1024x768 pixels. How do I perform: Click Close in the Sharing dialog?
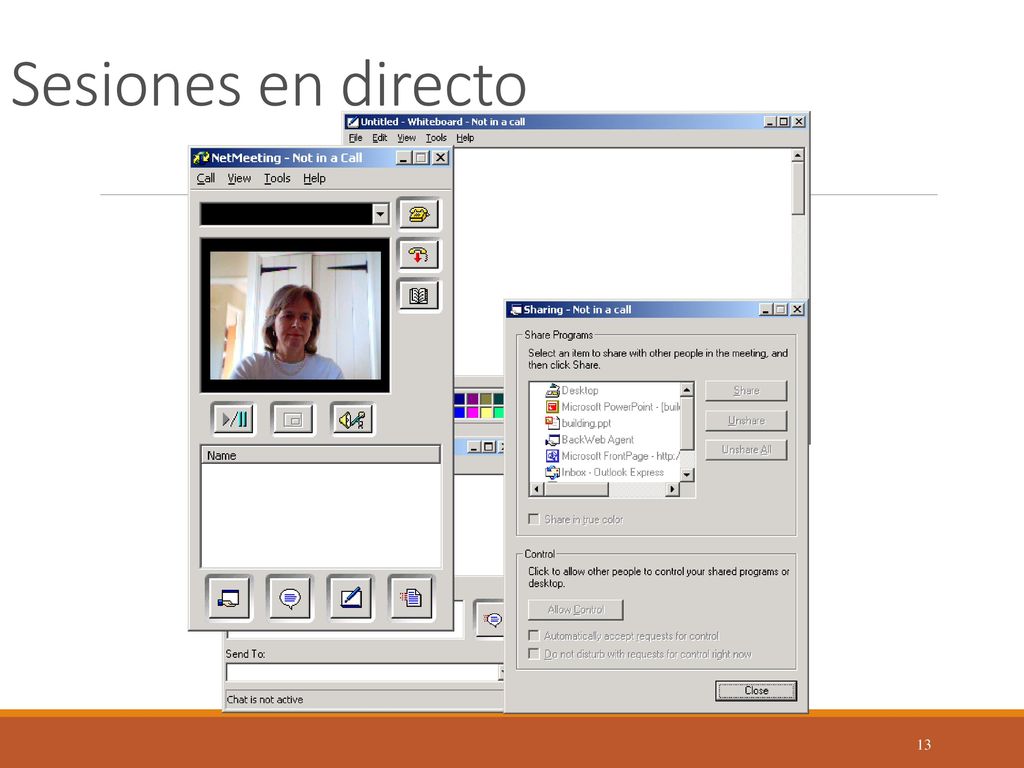point(756,690)
